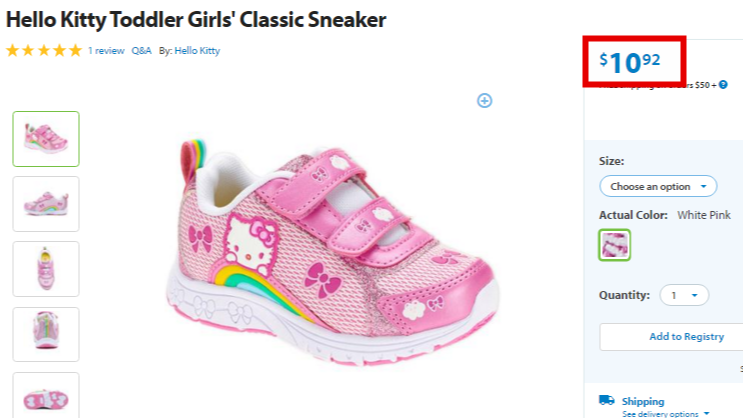Open the Size 'Choose an option' dropdown
The height and width of the screenshot is (418, 743).
658,186
